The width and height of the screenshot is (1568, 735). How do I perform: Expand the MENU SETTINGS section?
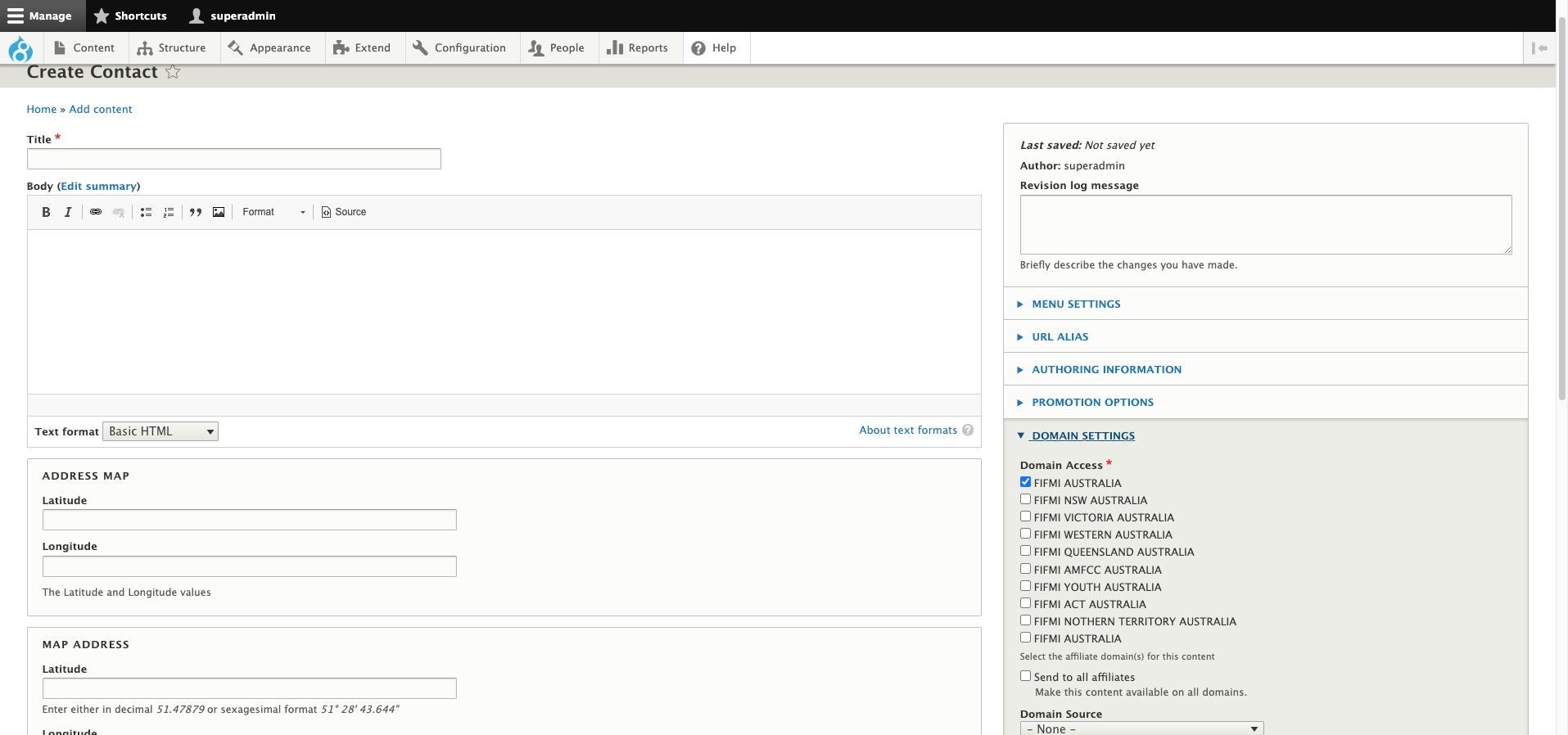click(1076, 304)
